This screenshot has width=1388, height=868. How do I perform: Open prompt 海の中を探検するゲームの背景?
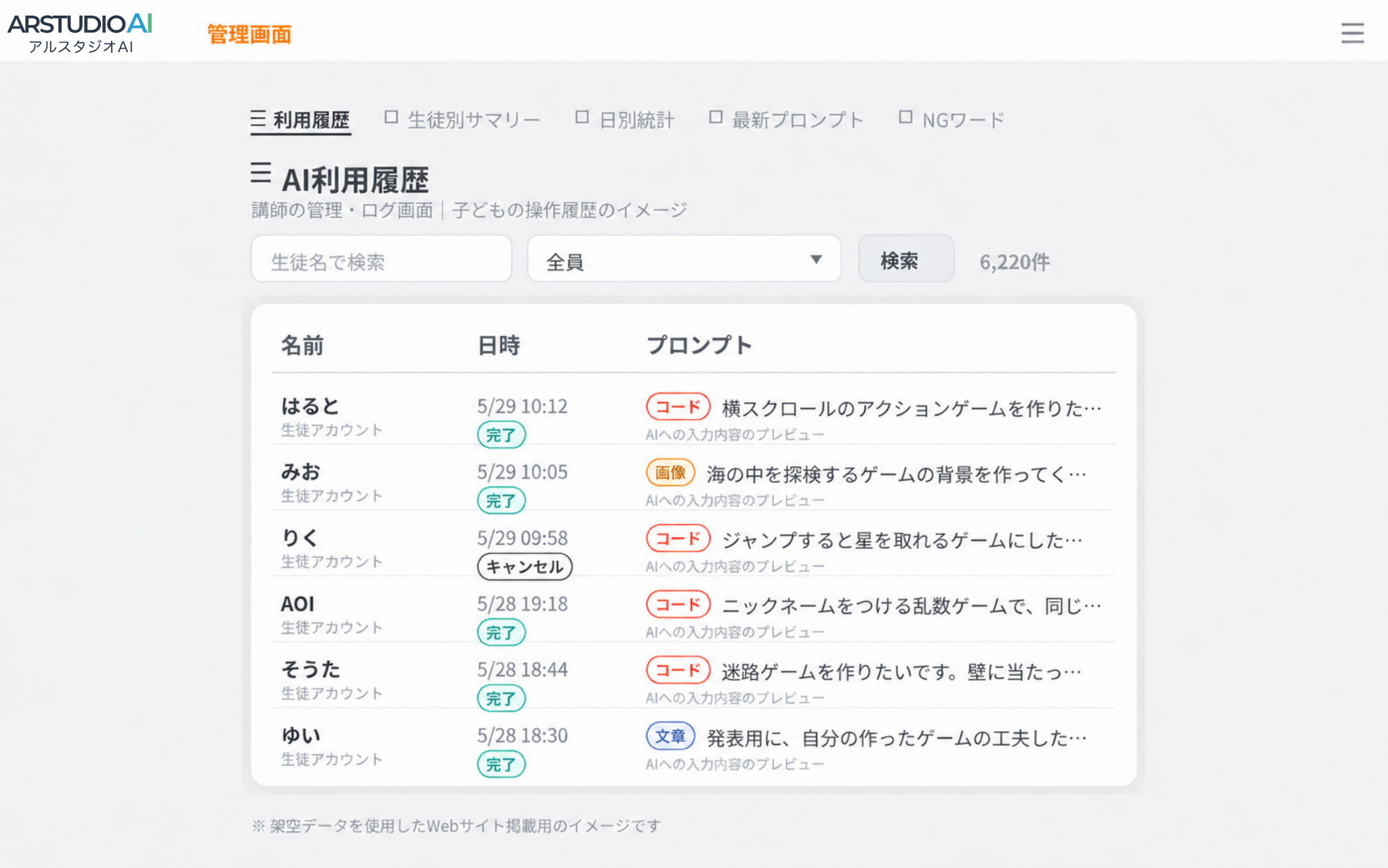pos(896,474)
